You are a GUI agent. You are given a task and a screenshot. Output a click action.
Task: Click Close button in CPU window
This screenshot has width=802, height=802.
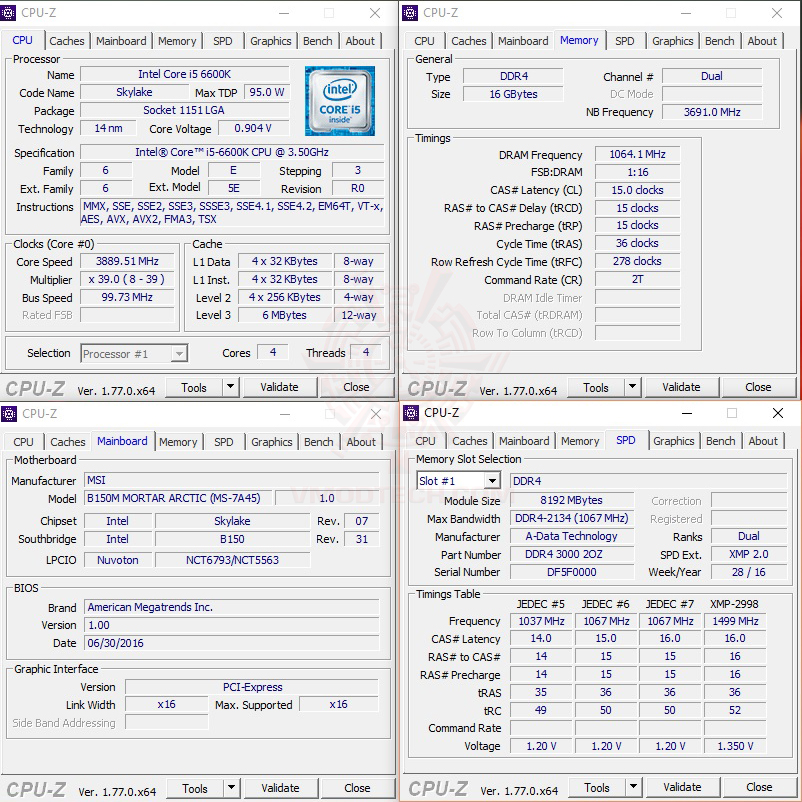357,387
